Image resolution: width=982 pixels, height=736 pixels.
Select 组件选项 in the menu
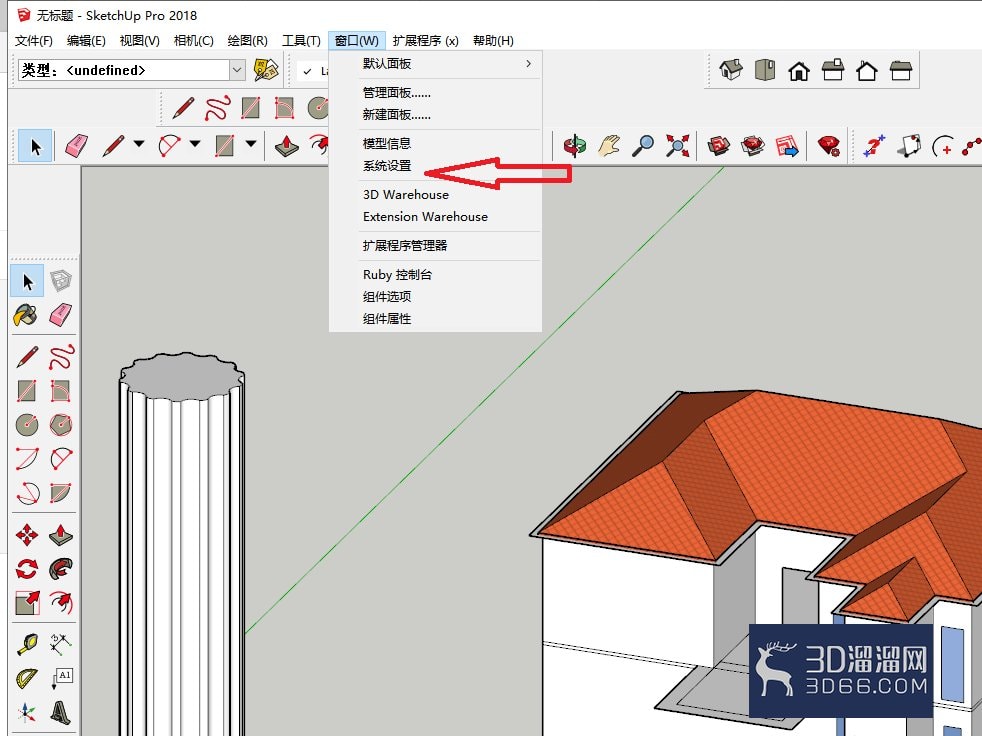click(x=386, y=297)
